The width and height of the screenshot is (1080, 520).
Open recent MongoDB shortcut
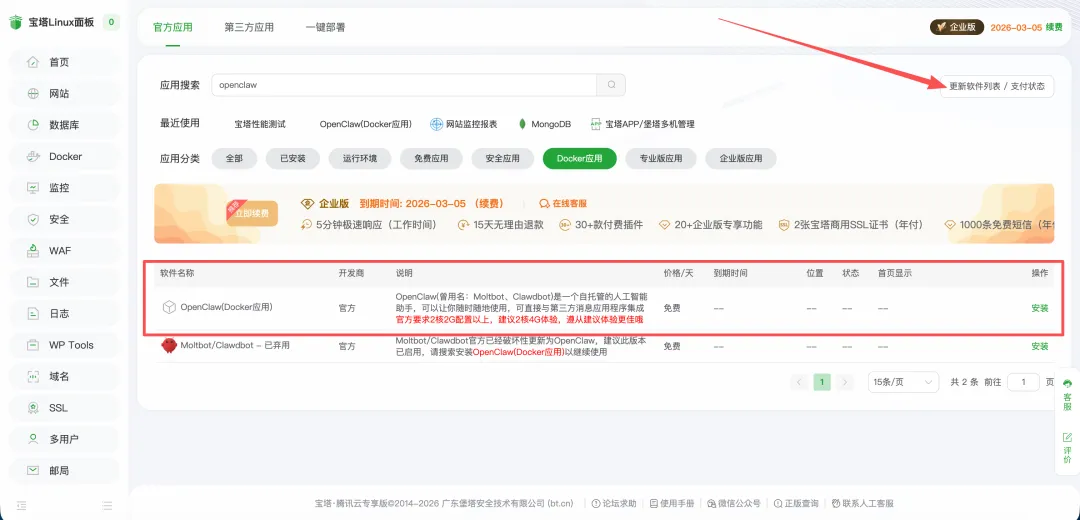click(544, 125)
